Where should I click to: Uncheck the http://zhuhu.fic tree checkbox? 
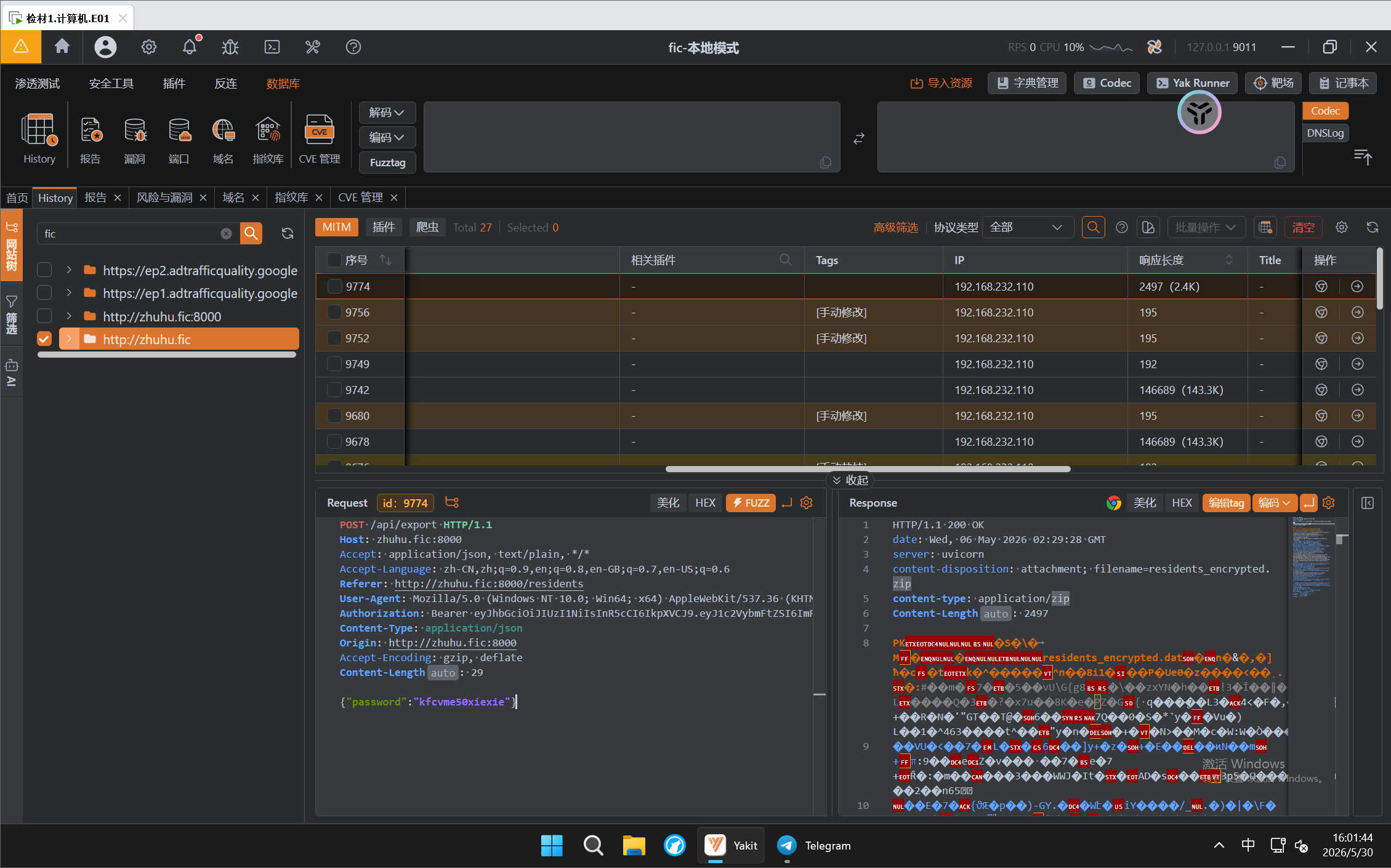(44, 339)
